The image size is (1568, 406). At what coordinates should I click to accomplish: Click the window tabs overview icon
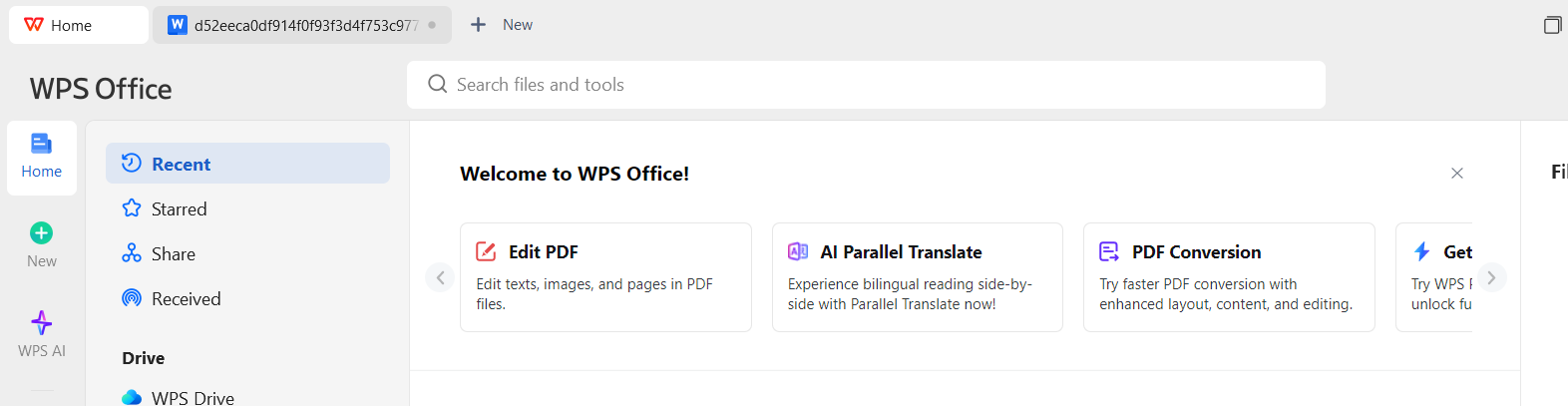tap(1552, 25)
